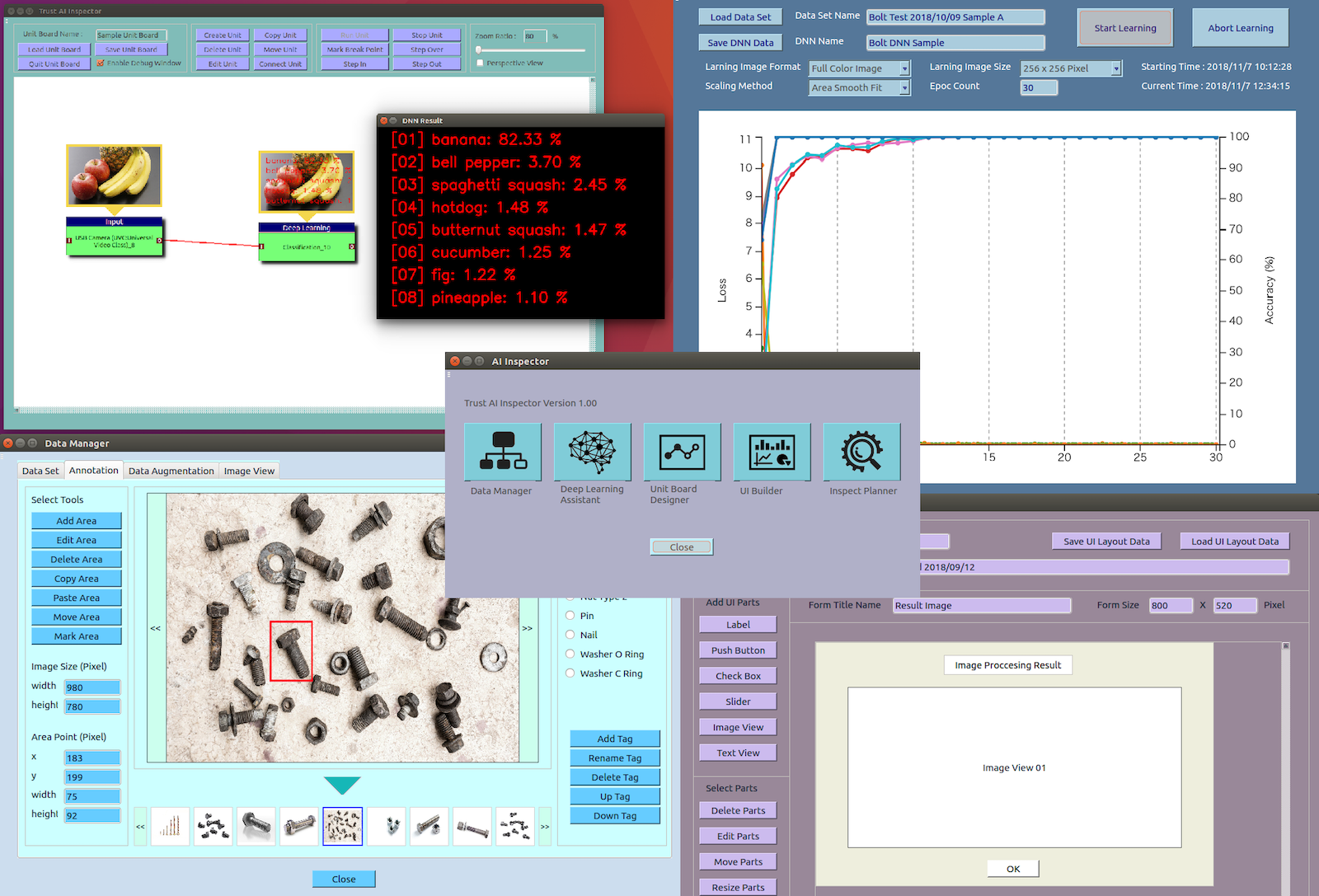Toggle Enable Debug Window checkbox
The width and height of the screenshot is (1319, 896).
[x=101, y=63]
